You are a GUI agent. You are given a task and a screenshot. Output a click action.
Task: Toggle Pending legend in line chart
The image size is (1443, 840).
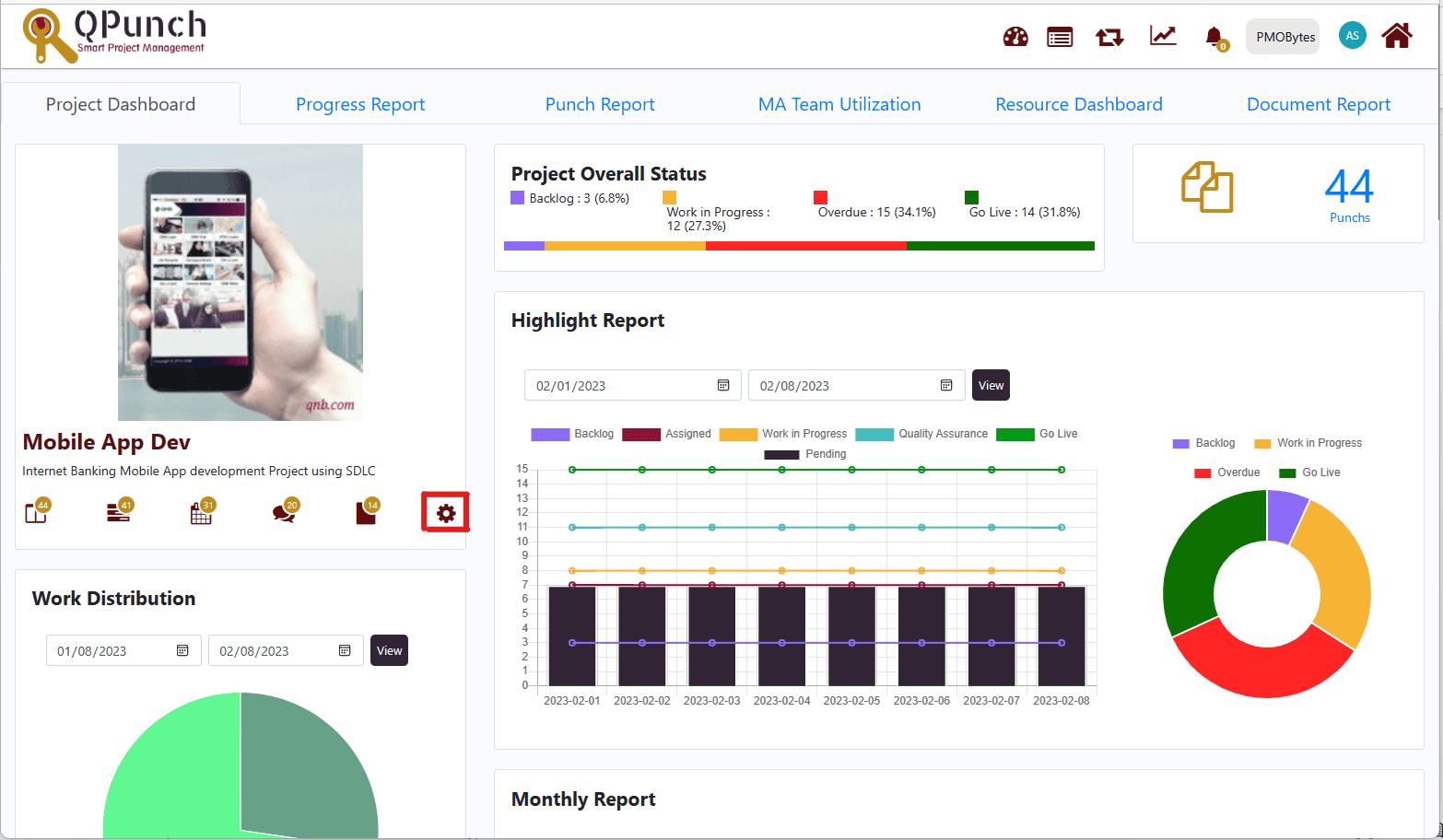click(x=804, y=454)
